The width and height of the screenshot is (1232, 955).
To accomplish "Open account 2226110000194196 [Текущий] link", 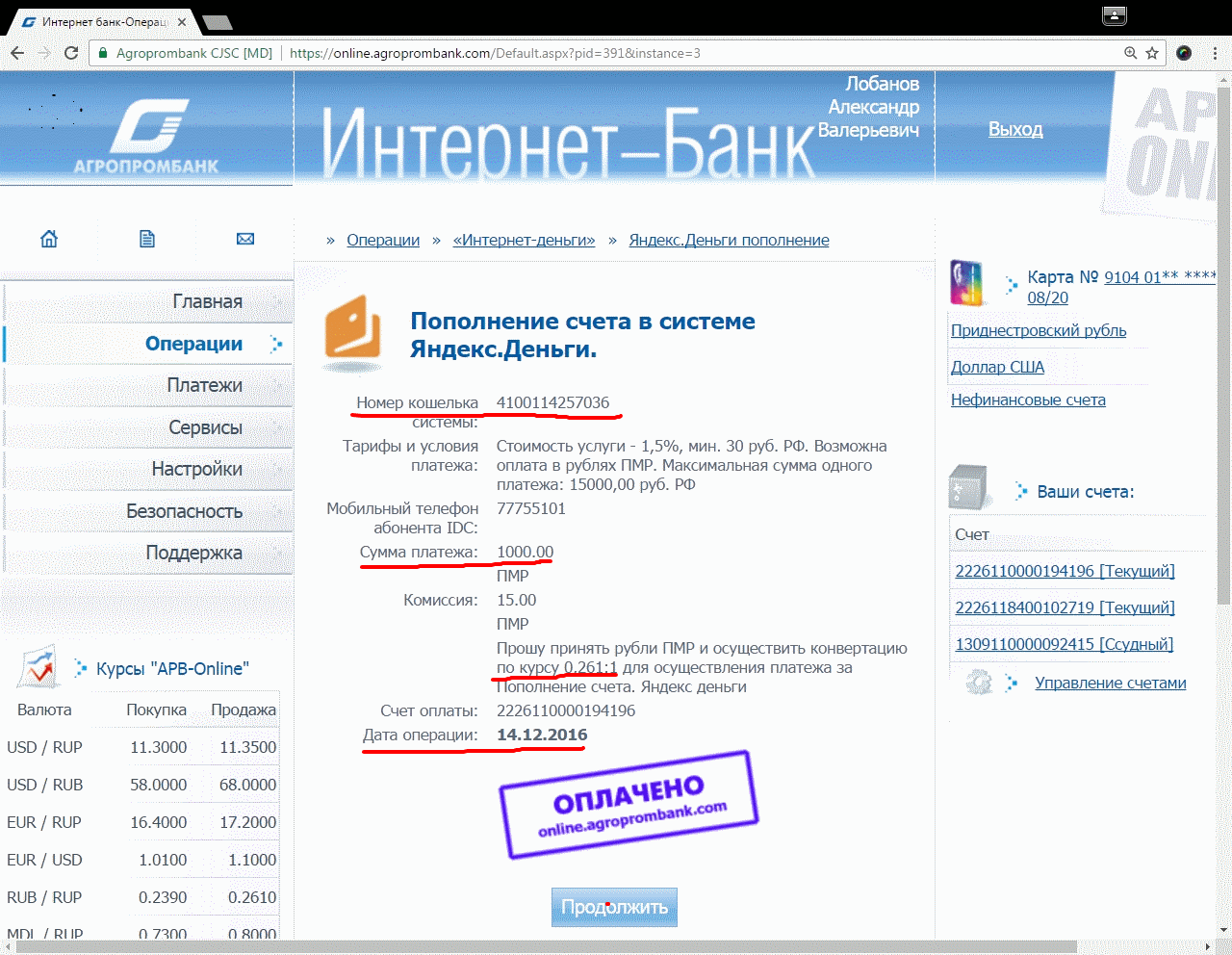I will [x=1065, y=571].
